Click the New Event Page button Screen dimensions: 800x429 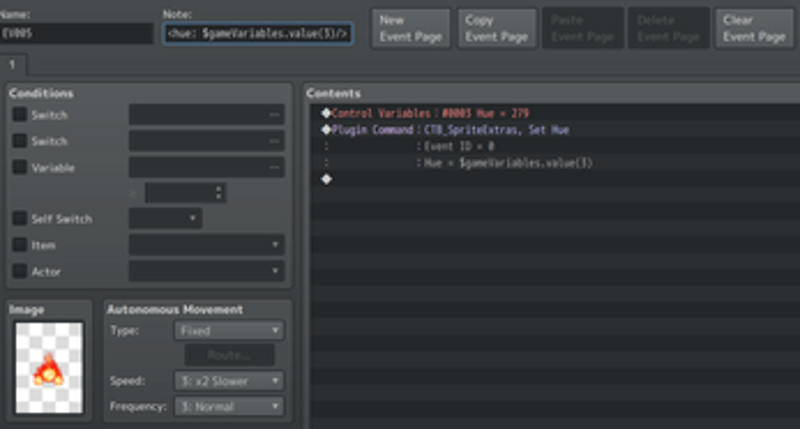pos(411,28)
